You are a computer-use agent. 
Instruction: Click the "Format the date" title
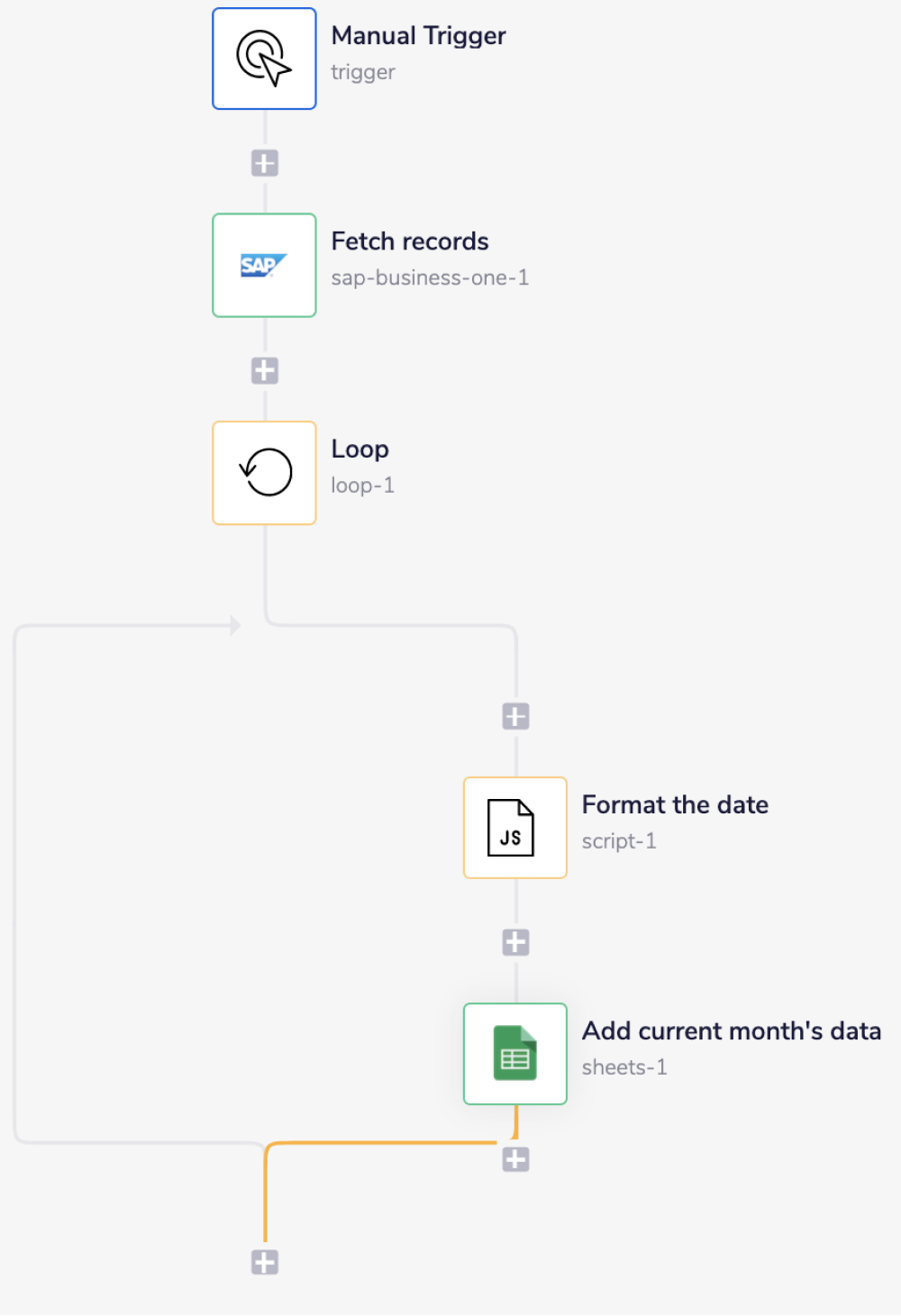[x=675, y=804]
